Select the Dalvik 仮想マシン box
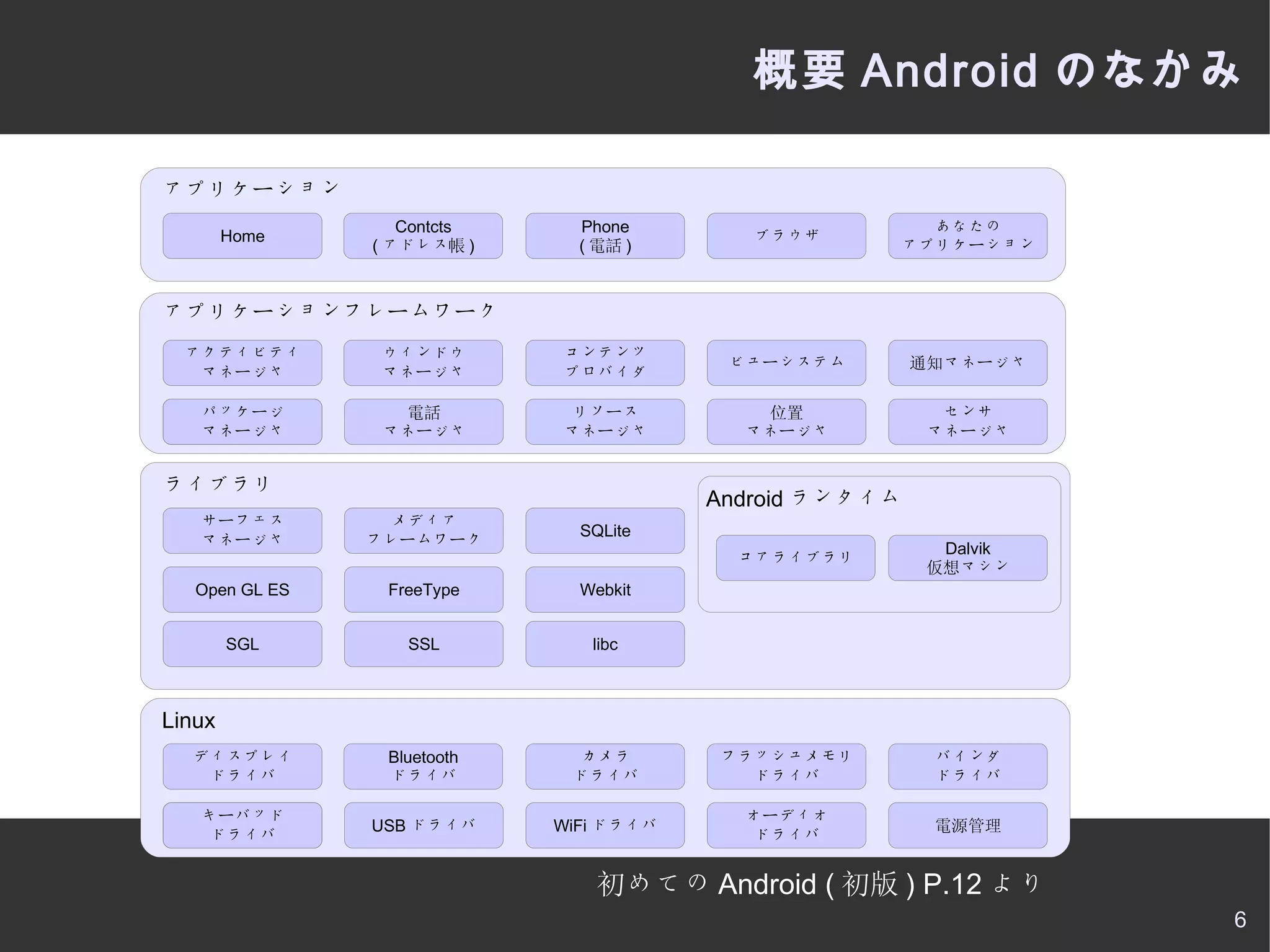1270x952 pixels. point(968,558)
